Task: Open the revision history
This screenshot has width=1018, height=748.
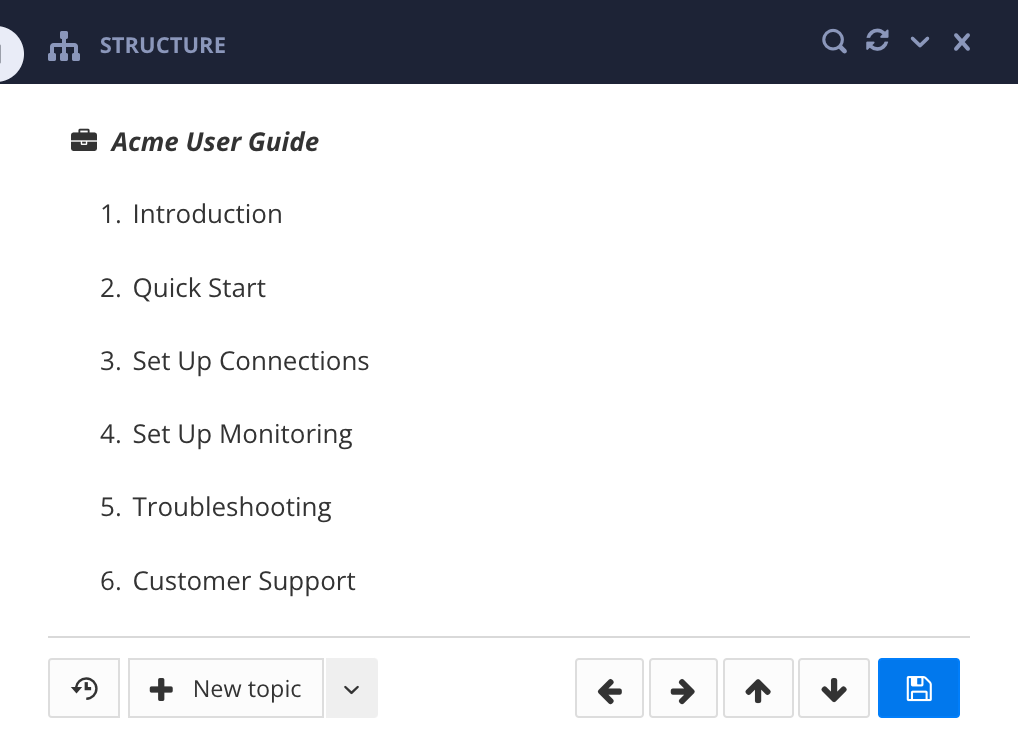Action: (84, 688)
